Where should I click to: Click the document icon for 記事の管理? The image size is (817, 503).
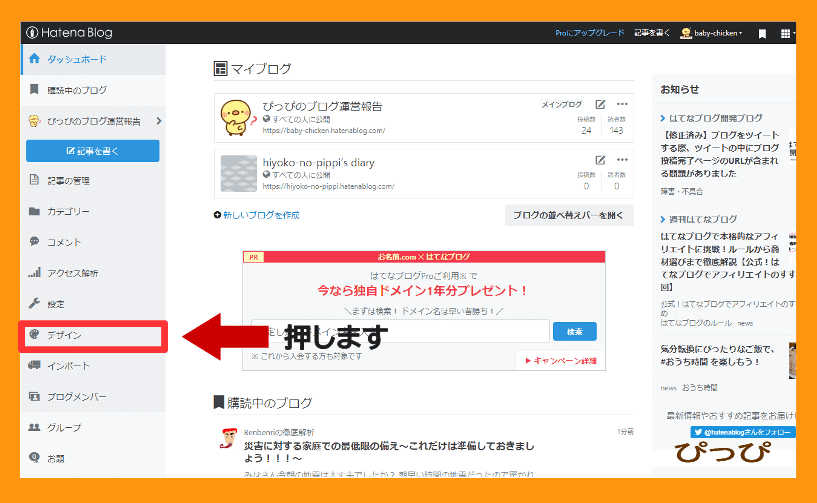click(x=34, y=180)
